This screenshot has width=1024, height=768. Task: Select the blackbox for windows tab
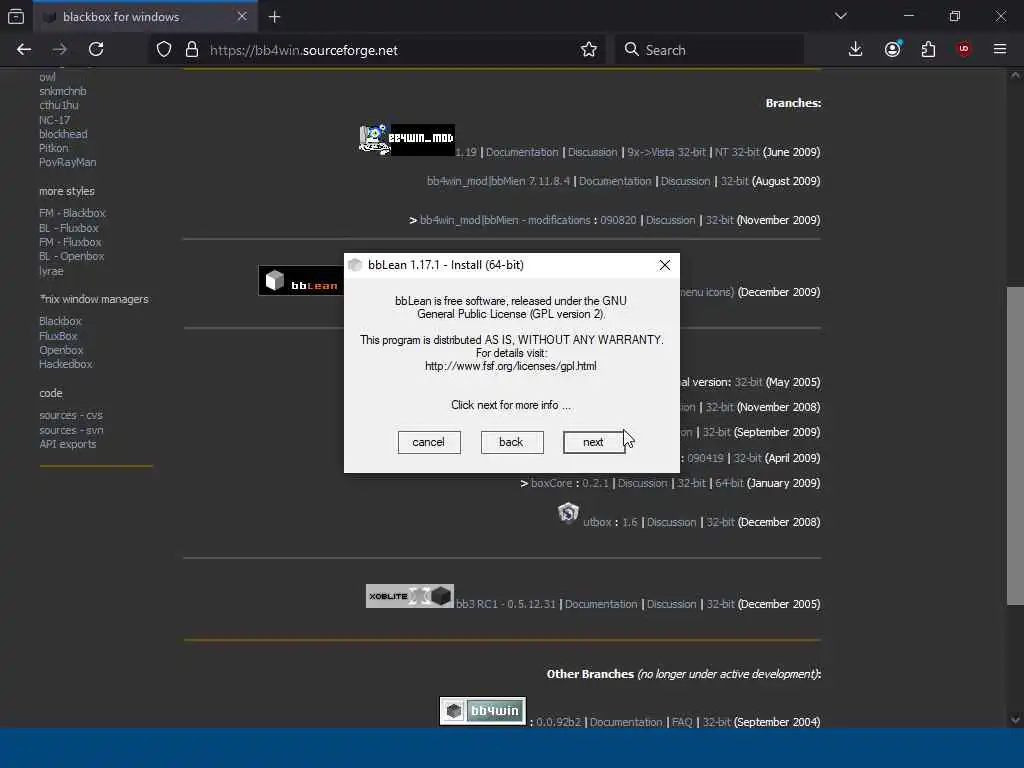click(145, 16)
